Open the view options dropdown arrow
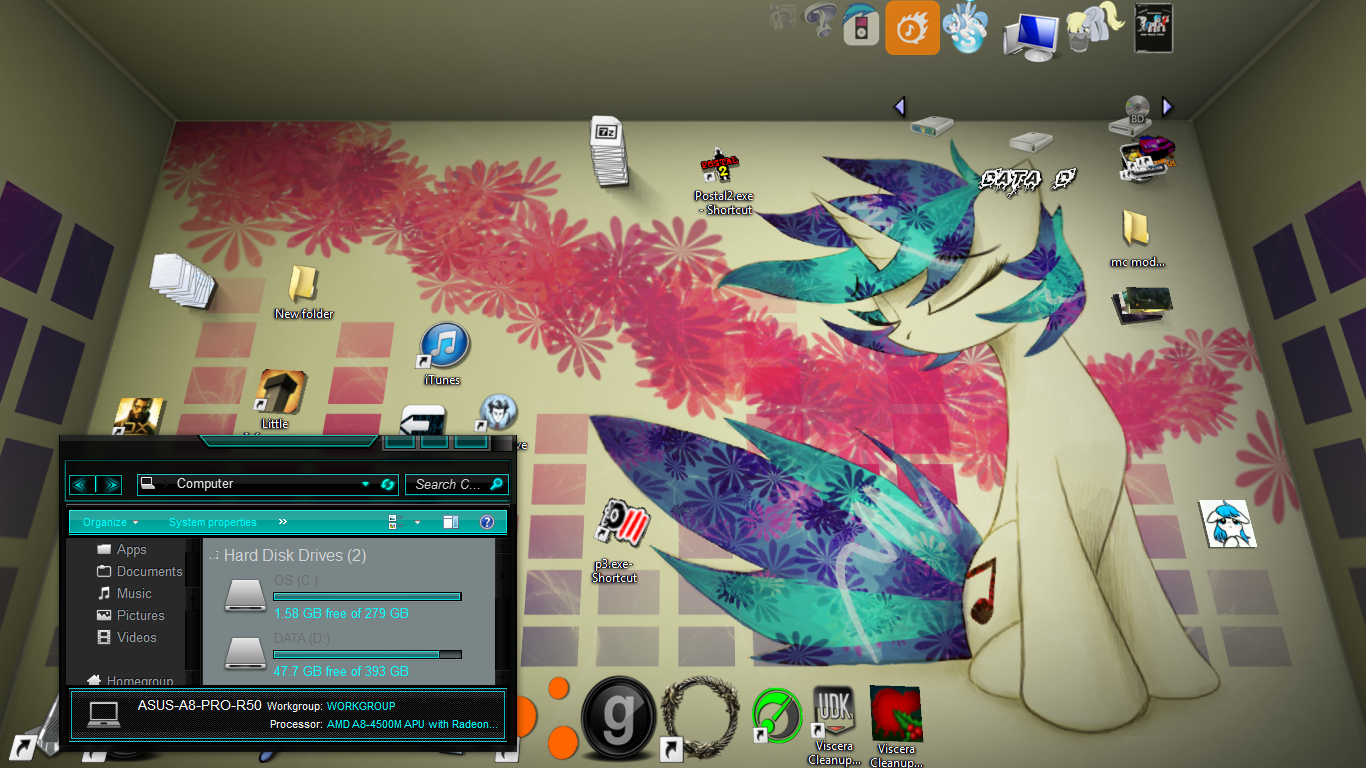This screenshot has width=1366, height=768. click(417, 522)
